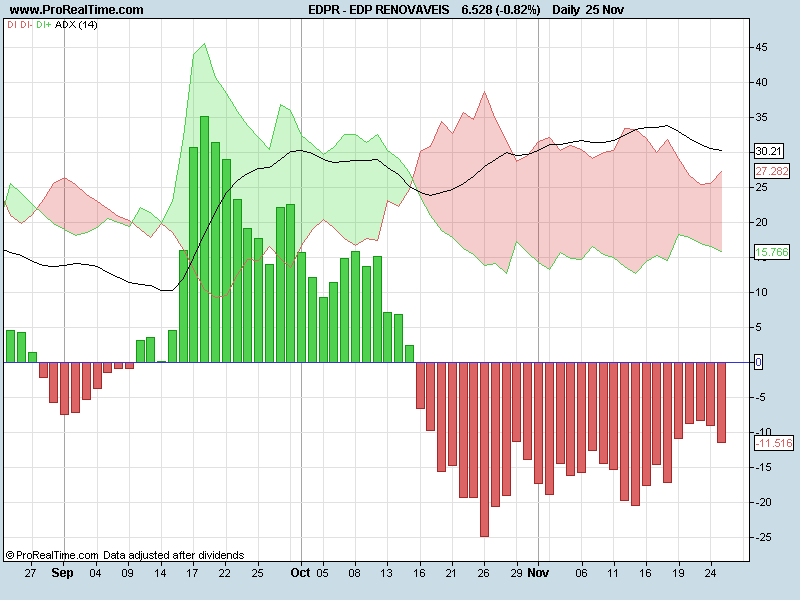Click the -25 axis tick label
This screenshot has width=800, height=600.
tap(763, 537)
